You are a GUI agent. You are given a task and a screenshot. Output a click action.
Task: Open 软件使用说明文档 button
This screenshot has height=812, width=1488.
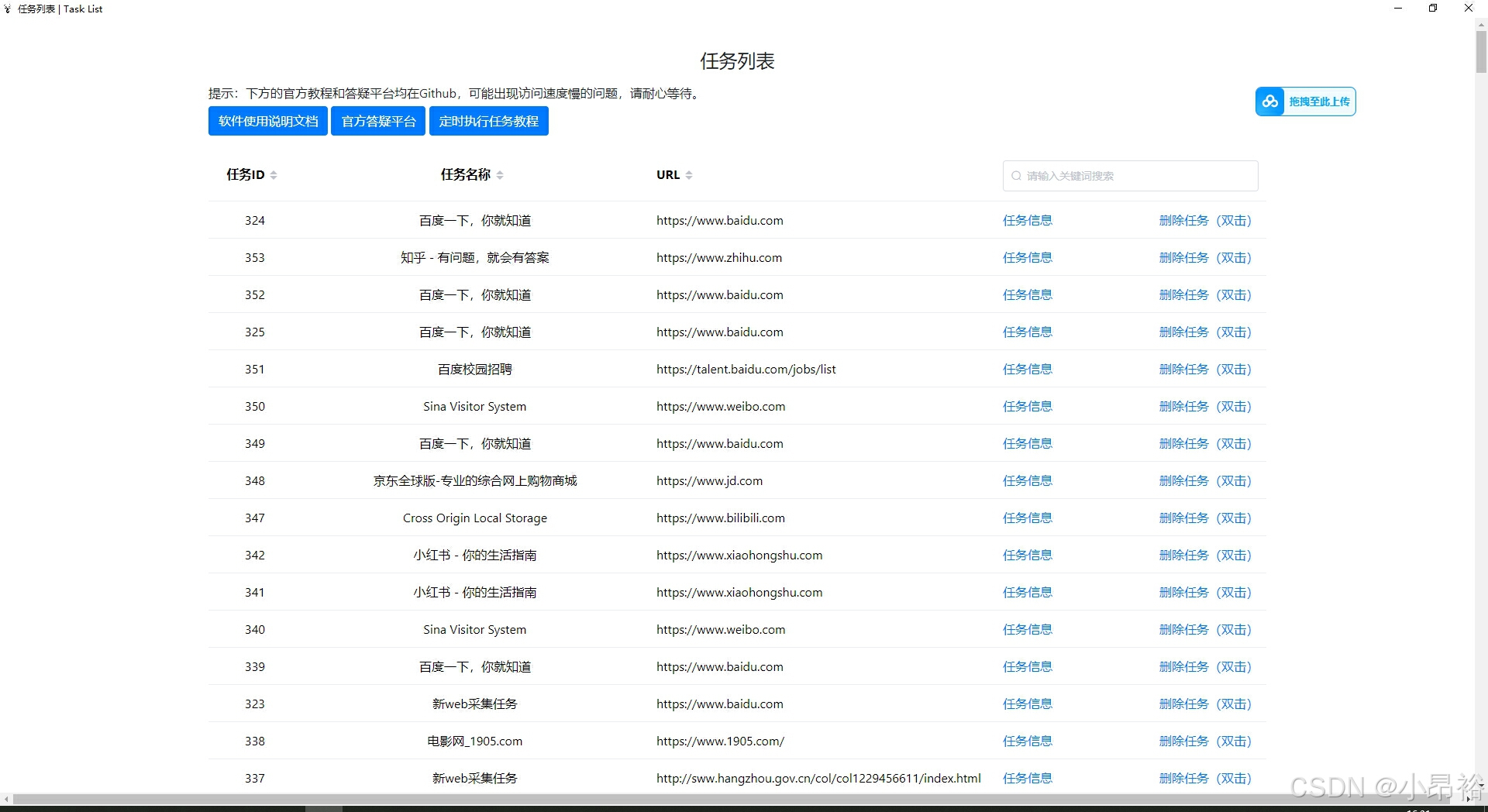pos(268,121)
